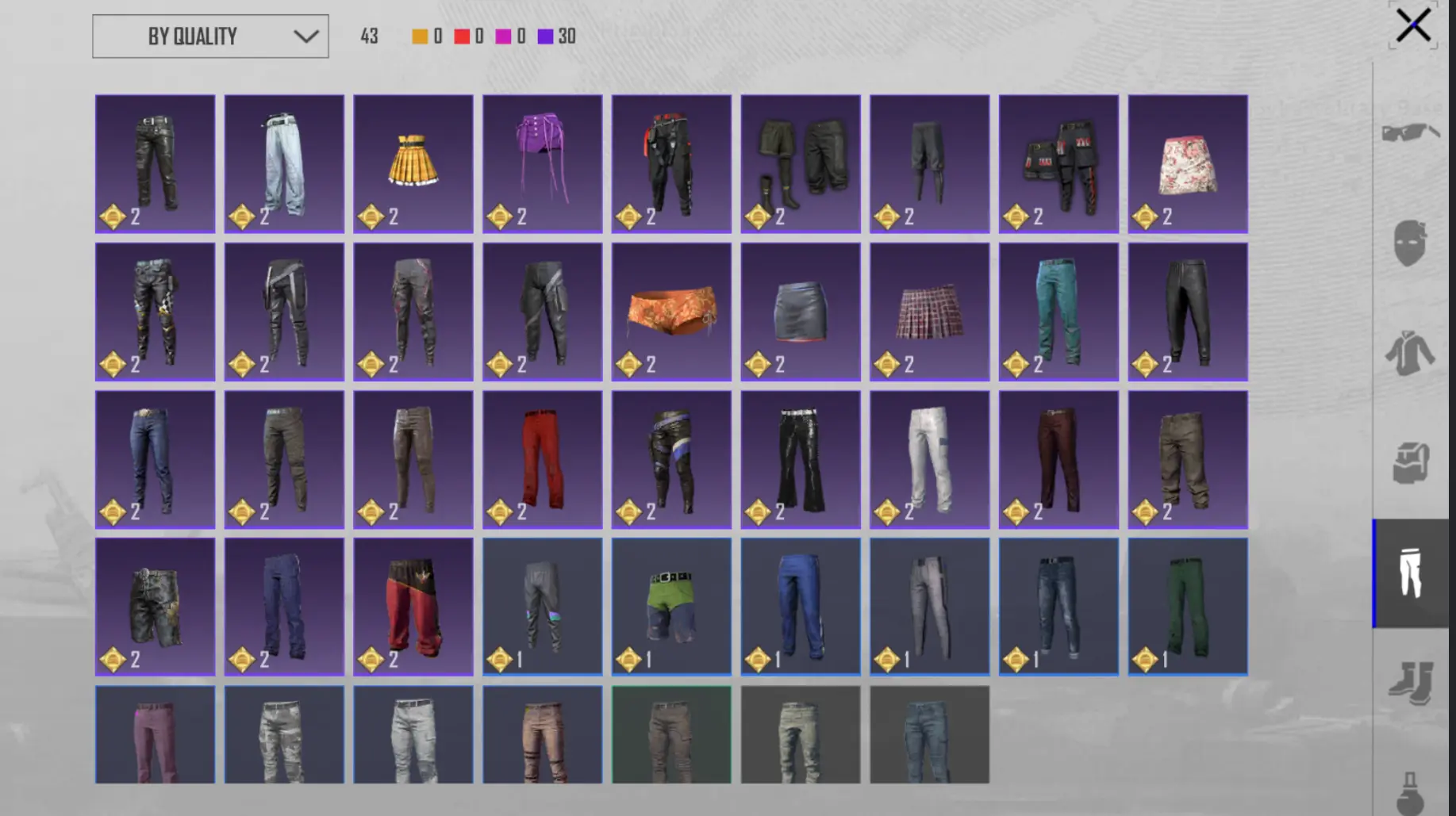Screen dimensions: 1456x816
Task: Filter by orange quality swatch
Action: click(x=420, y=36)
